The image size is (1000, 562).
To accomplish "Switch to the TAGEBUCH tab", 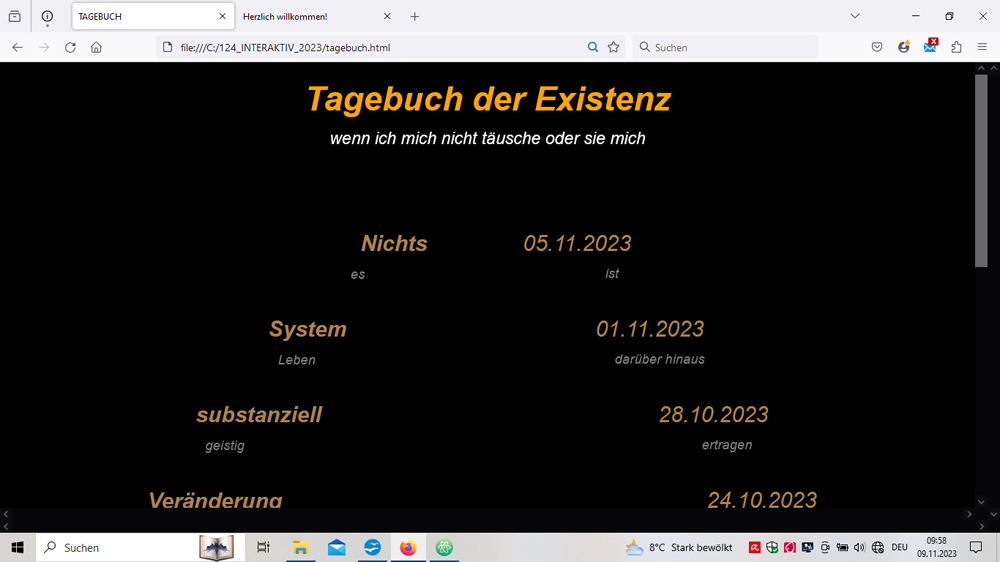I will pos(153,17).
